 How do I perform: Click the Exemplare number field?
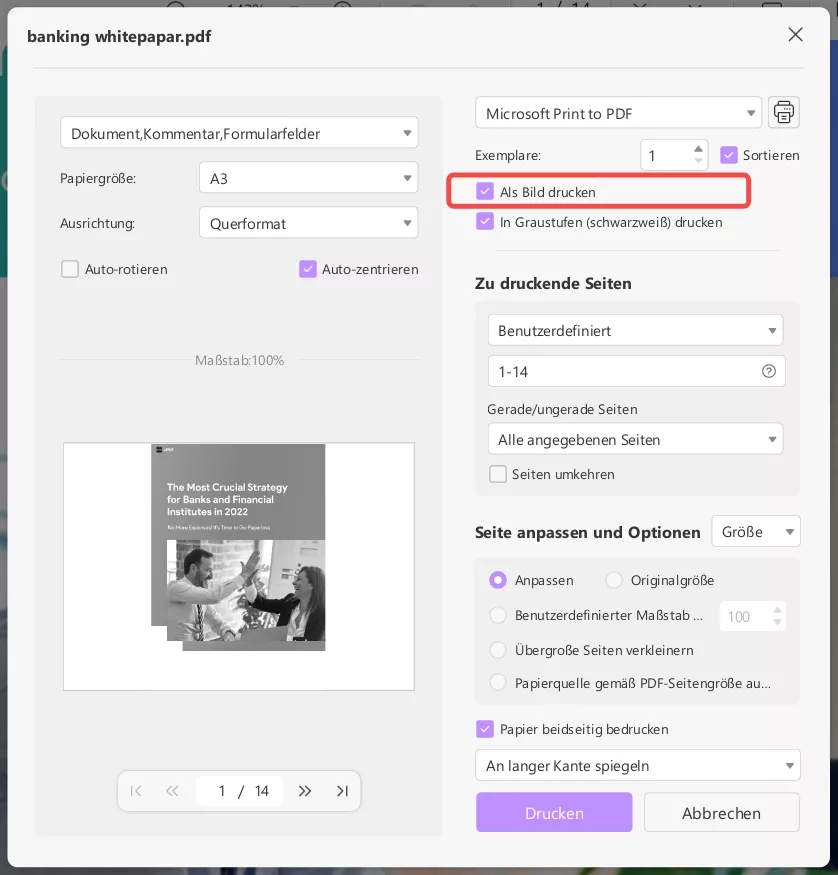coord(675,155)
